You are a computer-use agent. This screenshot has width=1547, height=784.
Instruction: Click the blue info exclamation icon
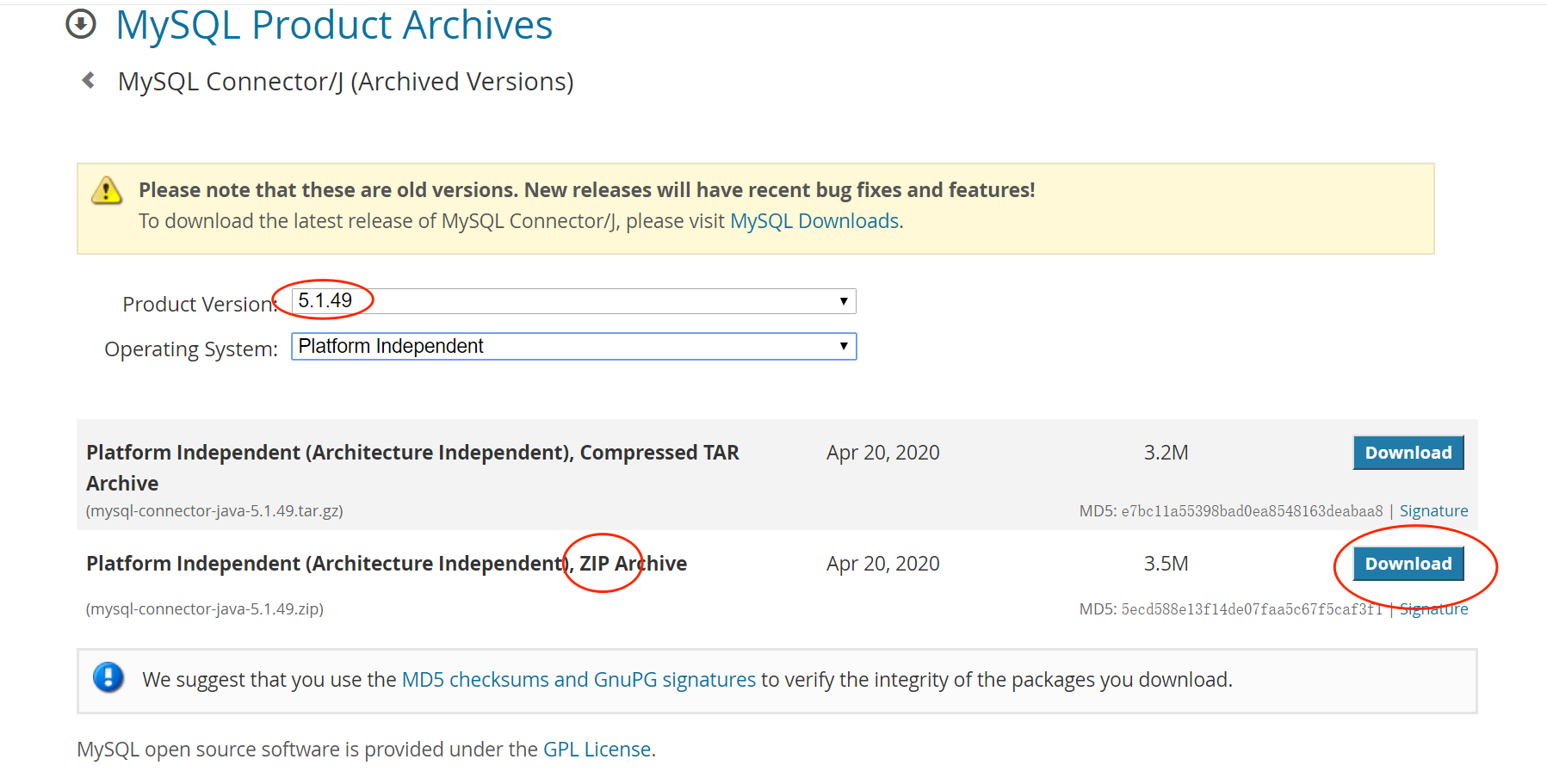108,677
